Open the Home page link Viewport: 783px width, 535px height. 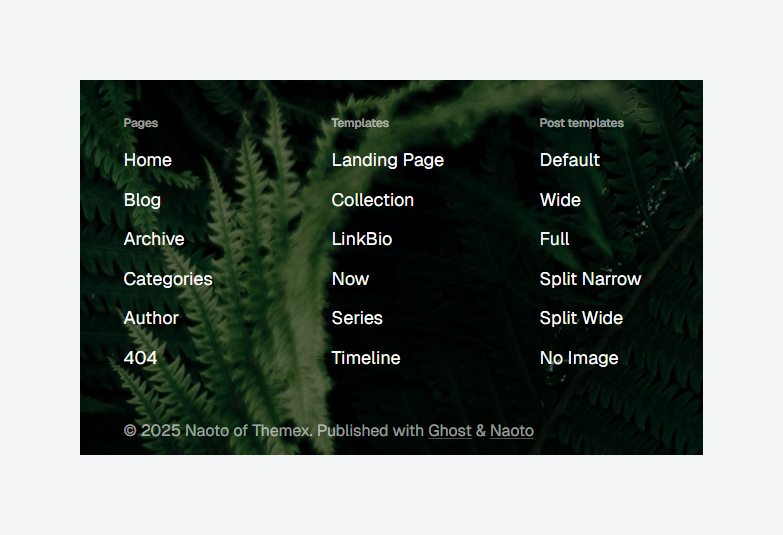coord(148,160)
